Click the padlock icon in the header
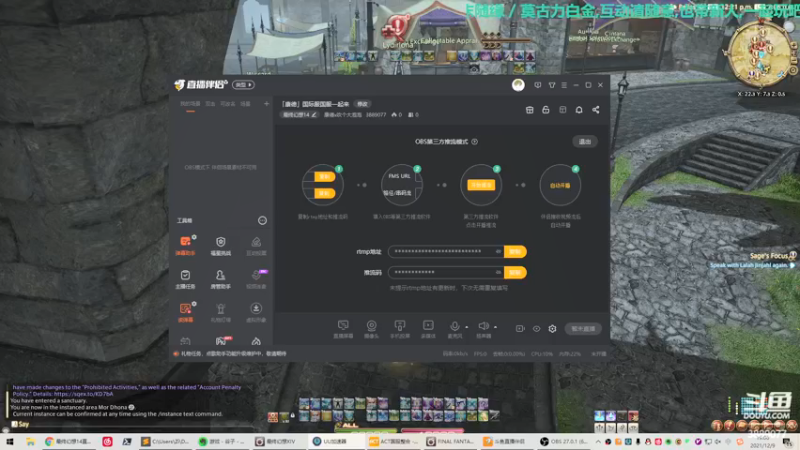 coord(546,110)
